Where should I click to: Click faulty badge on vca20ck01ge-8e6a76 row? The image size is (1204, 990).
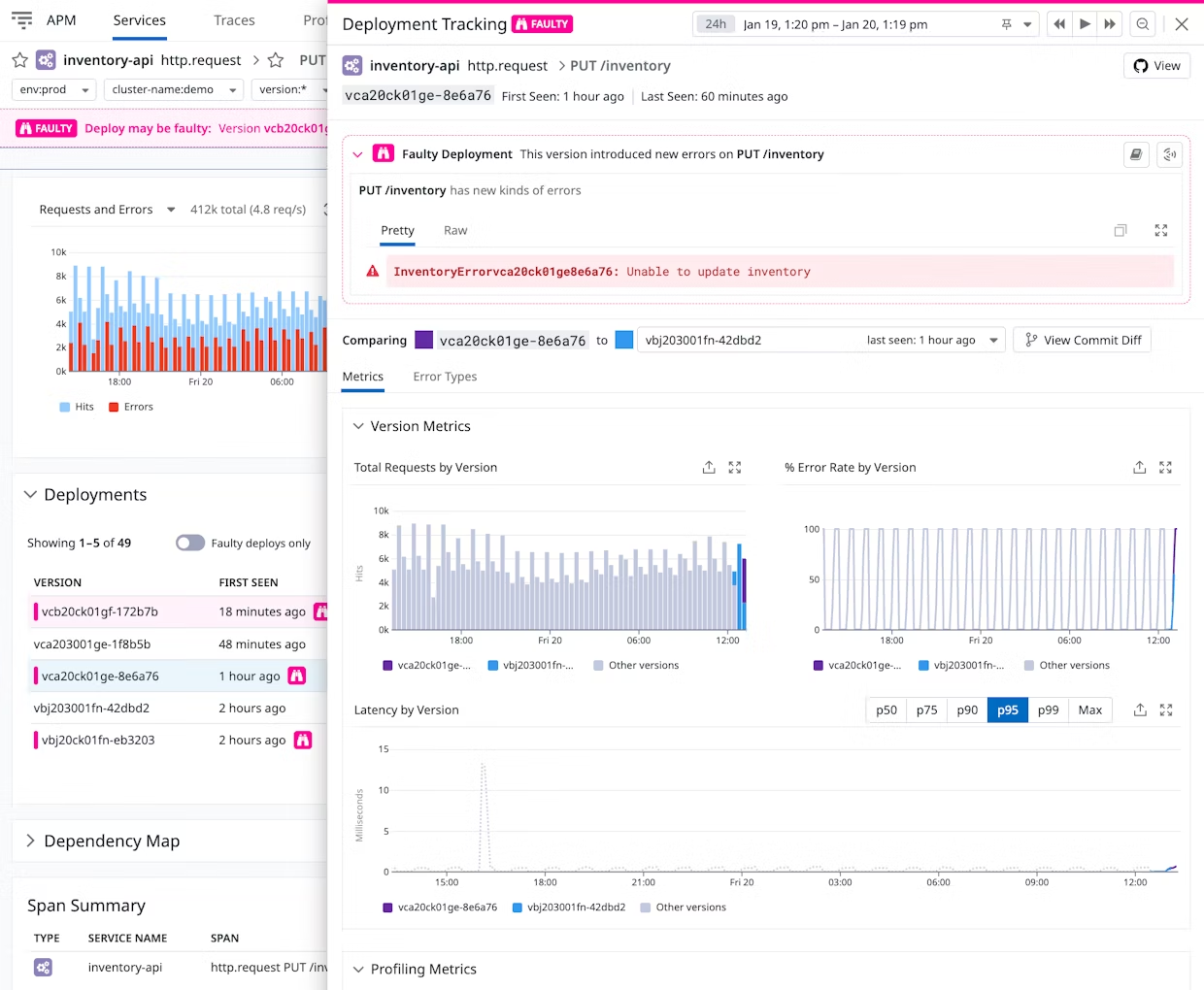pyautogui.click(x=297, y=676)
